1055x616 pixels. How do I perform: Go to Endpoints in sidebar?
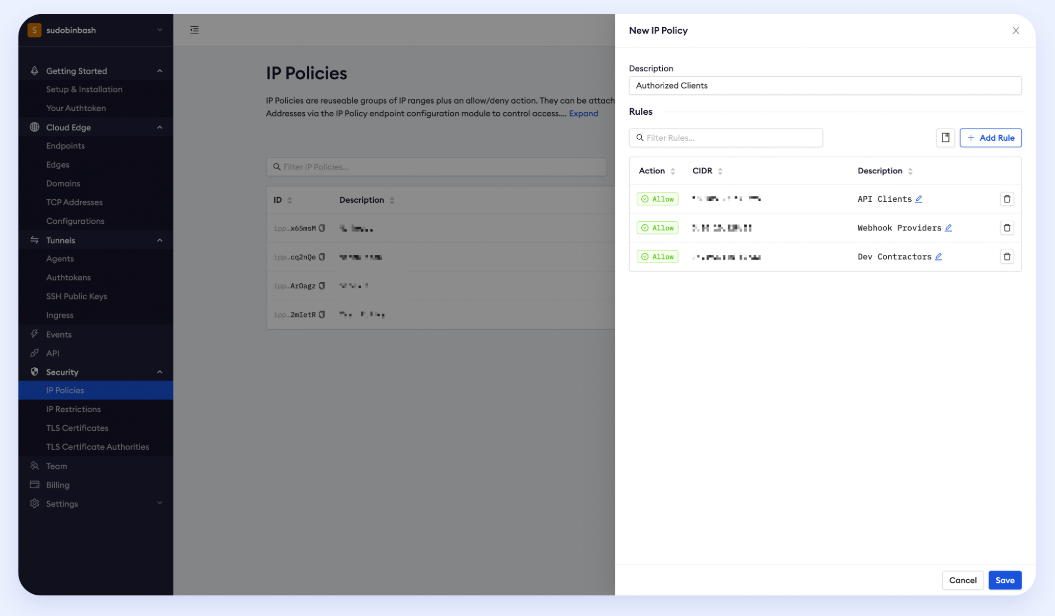click(x=65, y=146)
